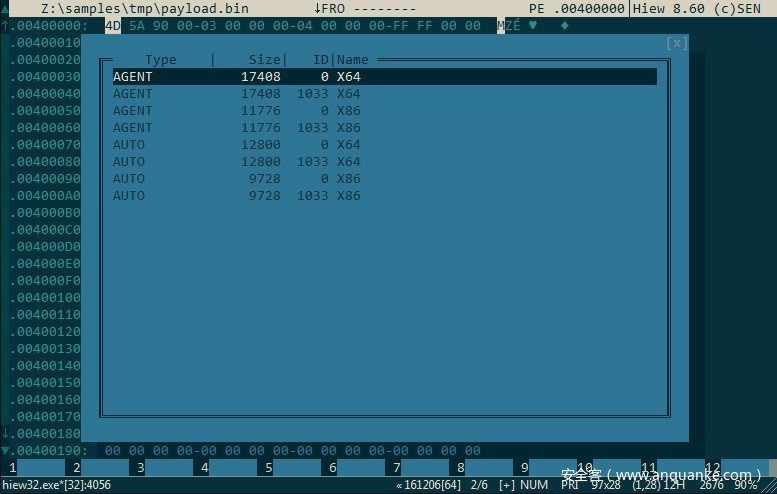777x494 pixels.
Task: Click the 90% zoom indicator in status bar
Action: click(x=745, y=485)
